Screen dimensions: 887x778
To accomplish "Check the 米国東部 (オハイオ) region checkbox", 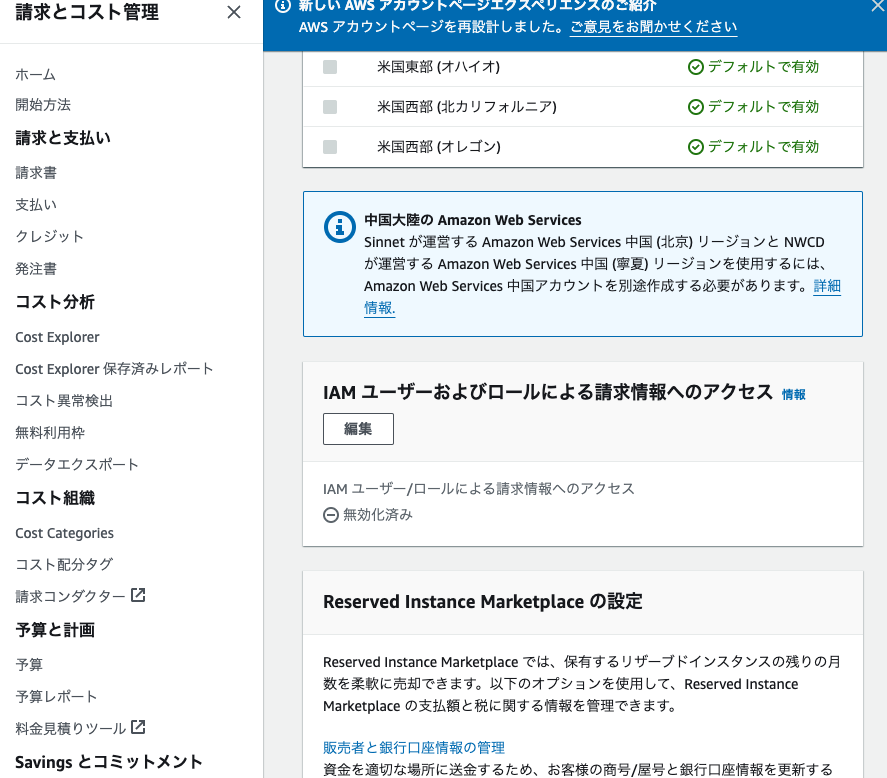I will pyautogui.click(x=330, y=67).
